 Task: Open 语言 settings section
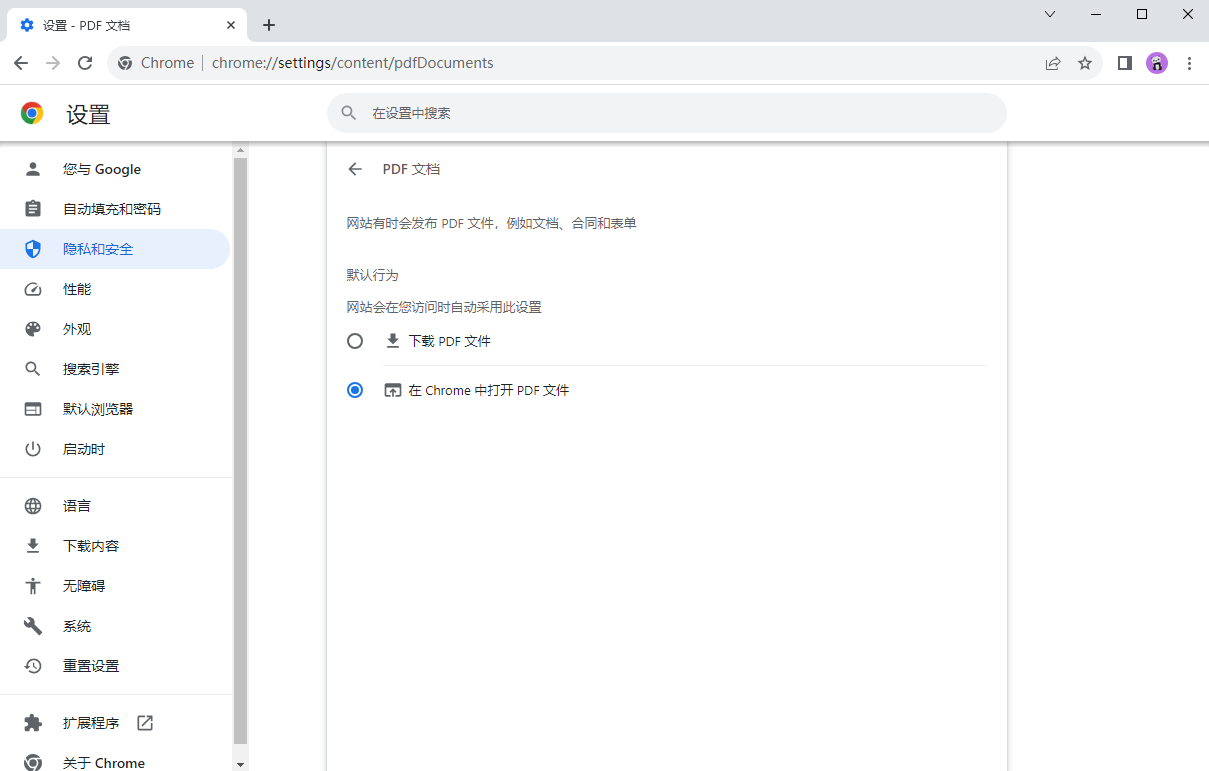tap(115, 506)
